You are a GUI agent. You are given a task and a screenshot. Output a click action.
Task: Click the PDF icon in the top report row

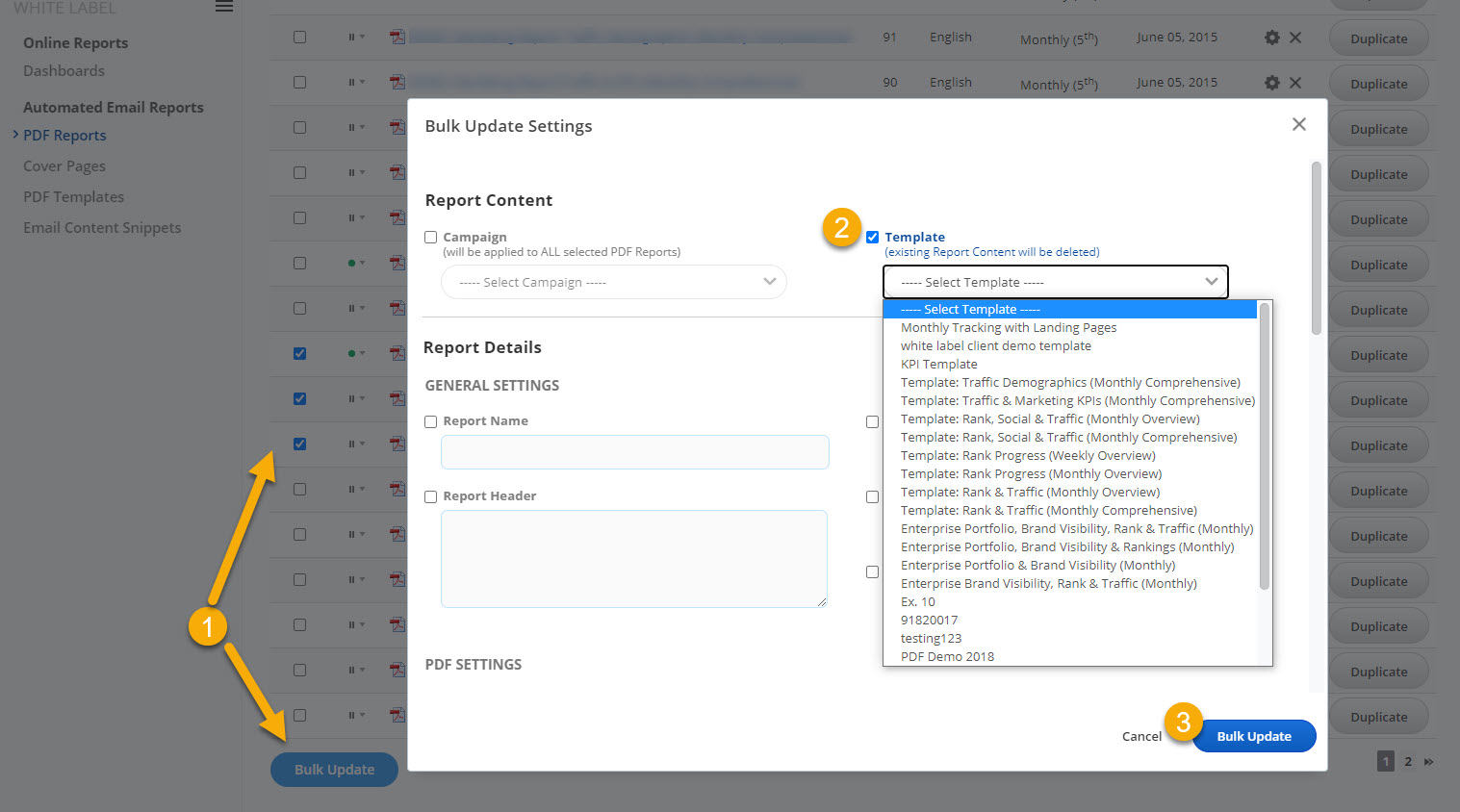[x=397, y=38]
